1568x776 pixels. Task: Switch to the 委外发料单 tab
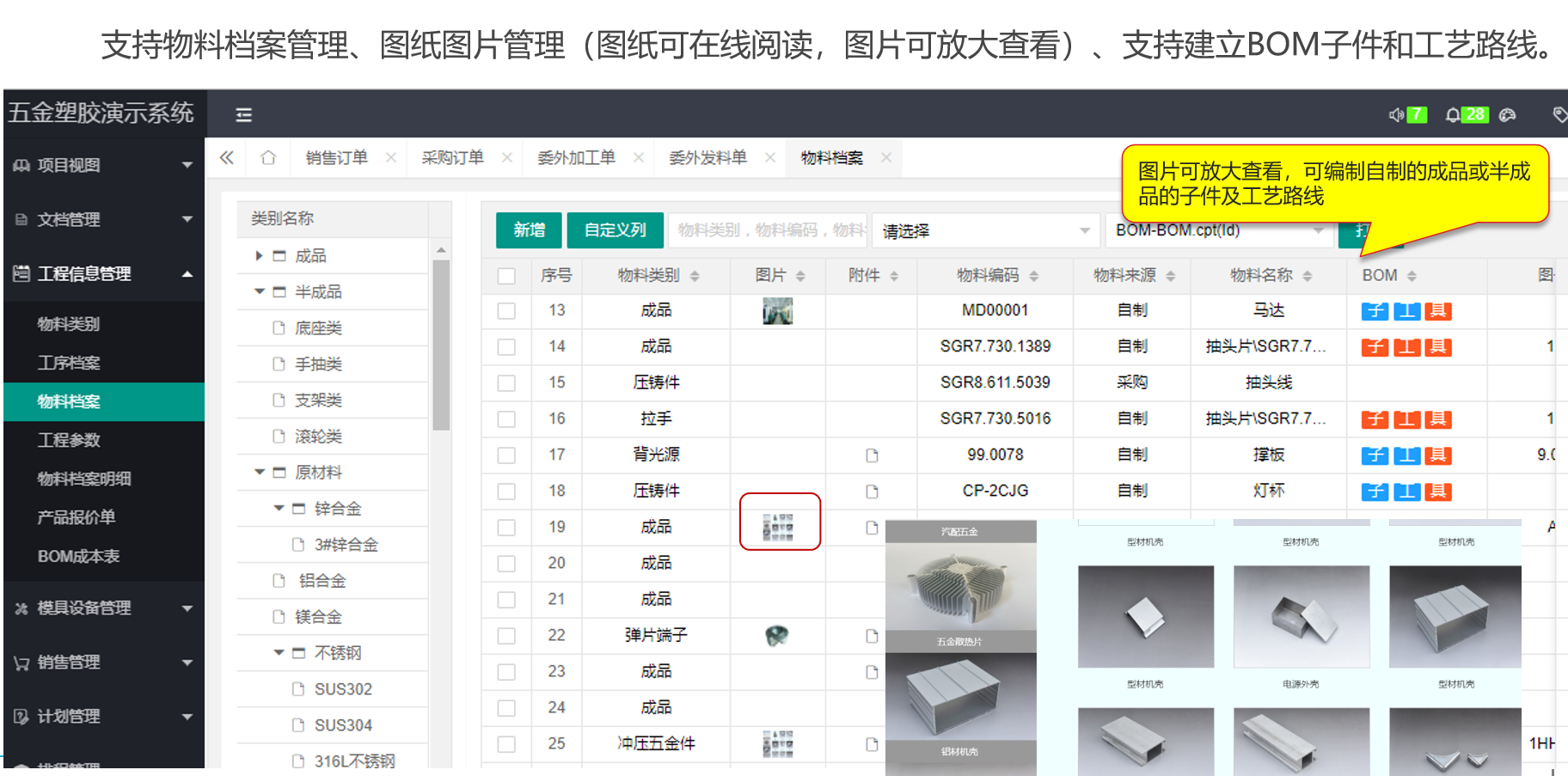click(x=707, y=157)
